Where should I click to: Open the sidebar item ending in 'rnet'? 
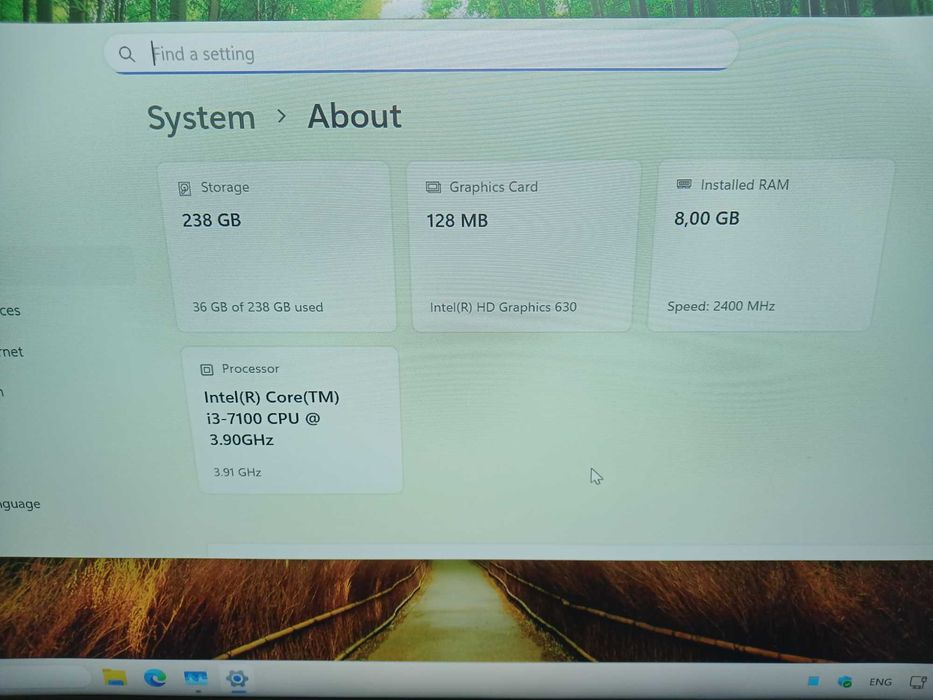click(x=12, y=352)
